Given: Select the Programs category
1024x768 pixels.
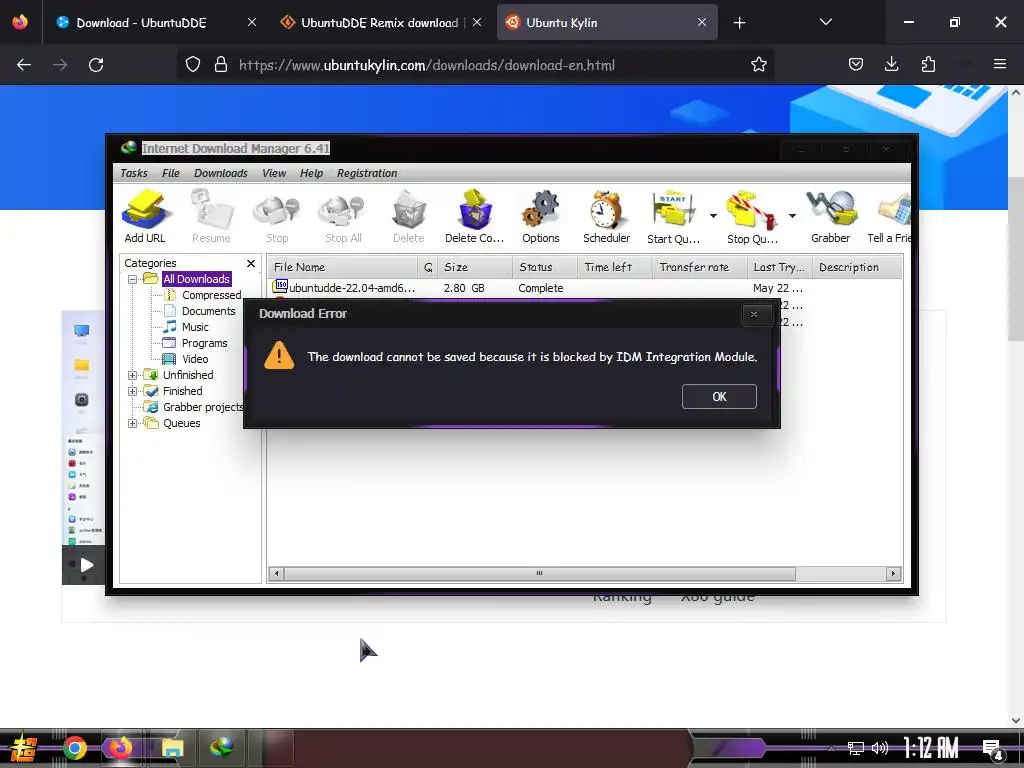Looking at the screenshot, I should click(x=204, y=343).
